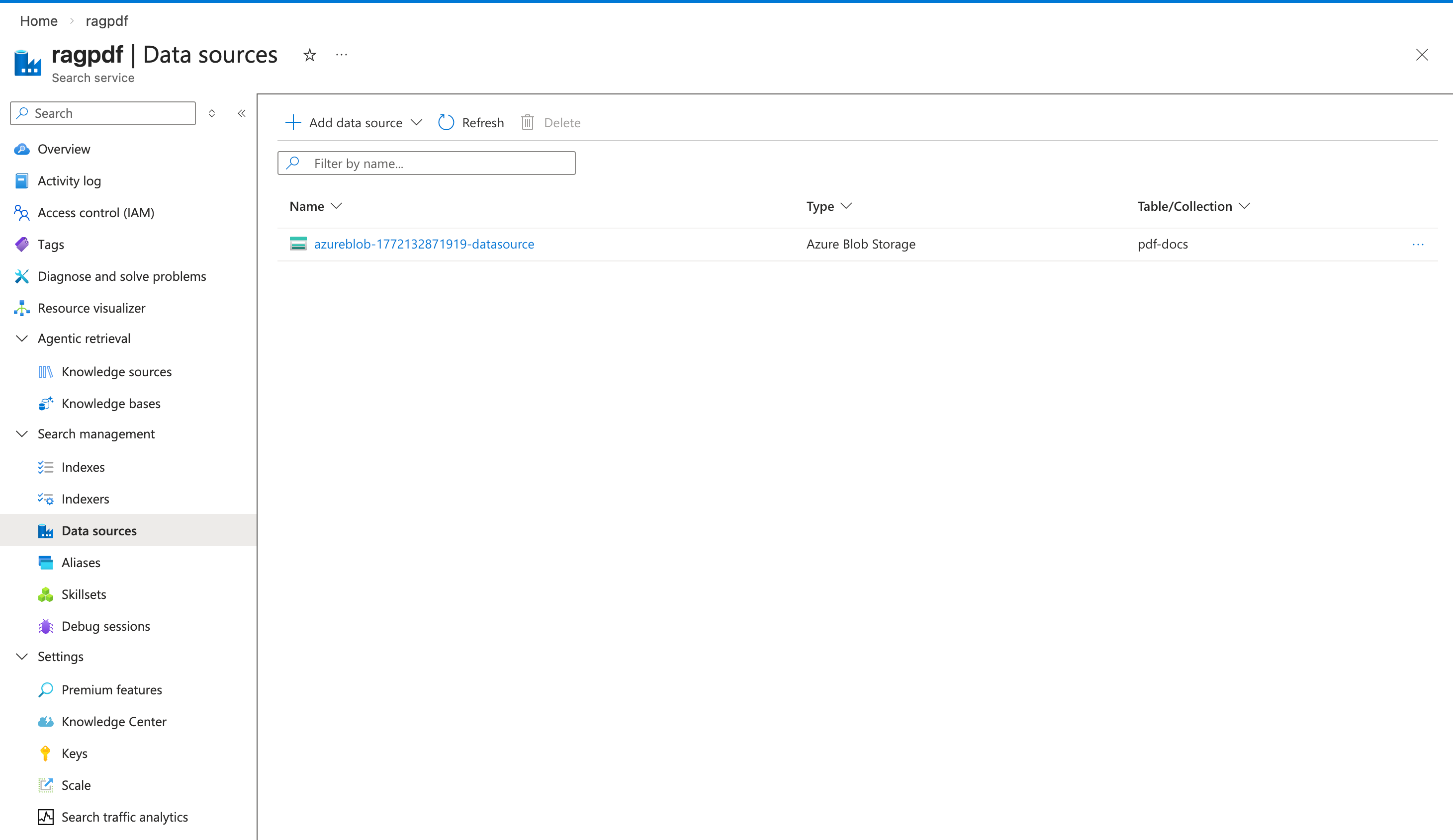Open the Skillsets sidebar icon
This screenshot has width=1453, height=840.
[46, 594]
